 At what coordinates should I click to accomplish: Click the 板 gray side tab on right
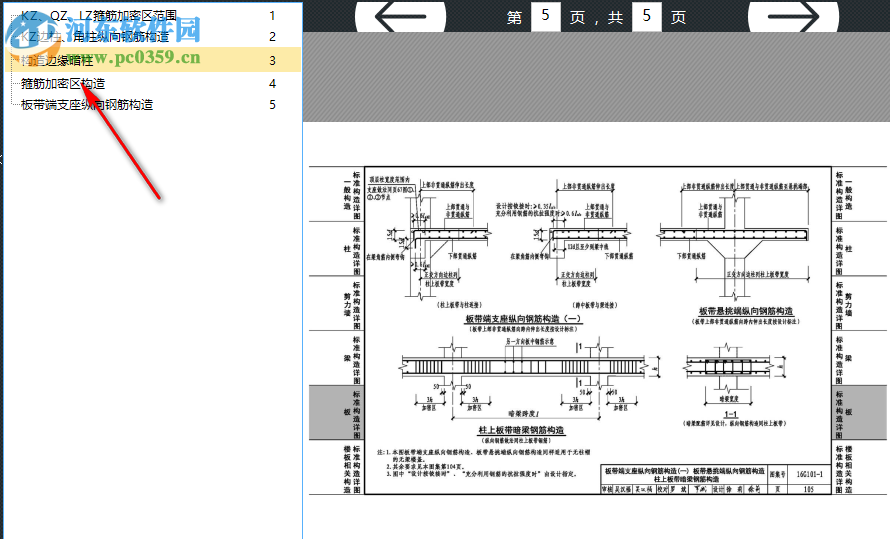859,412
